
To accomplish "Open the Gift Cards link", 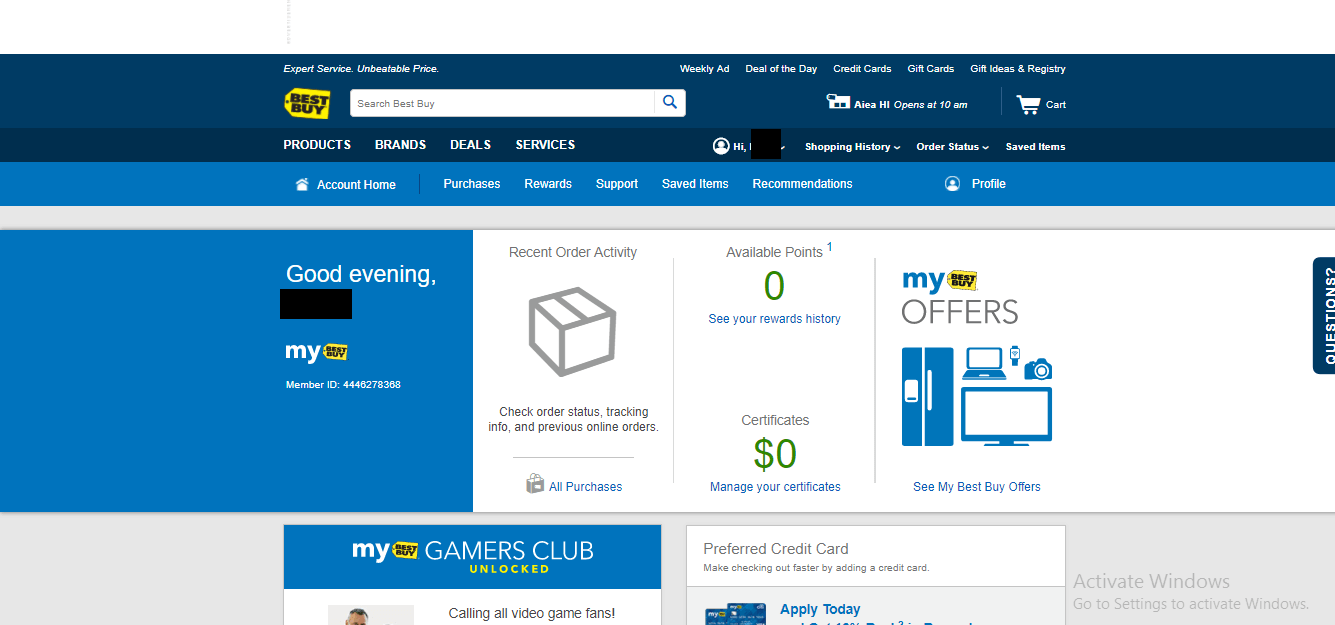I will coord(931,69).
